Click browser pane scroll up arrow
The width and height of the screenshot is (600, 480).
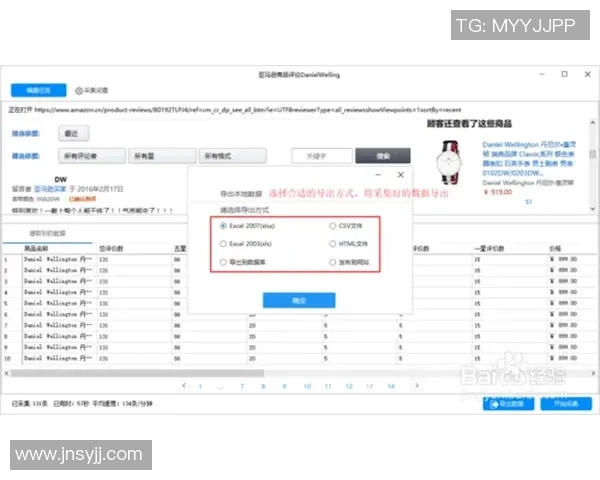coord(593,122)
